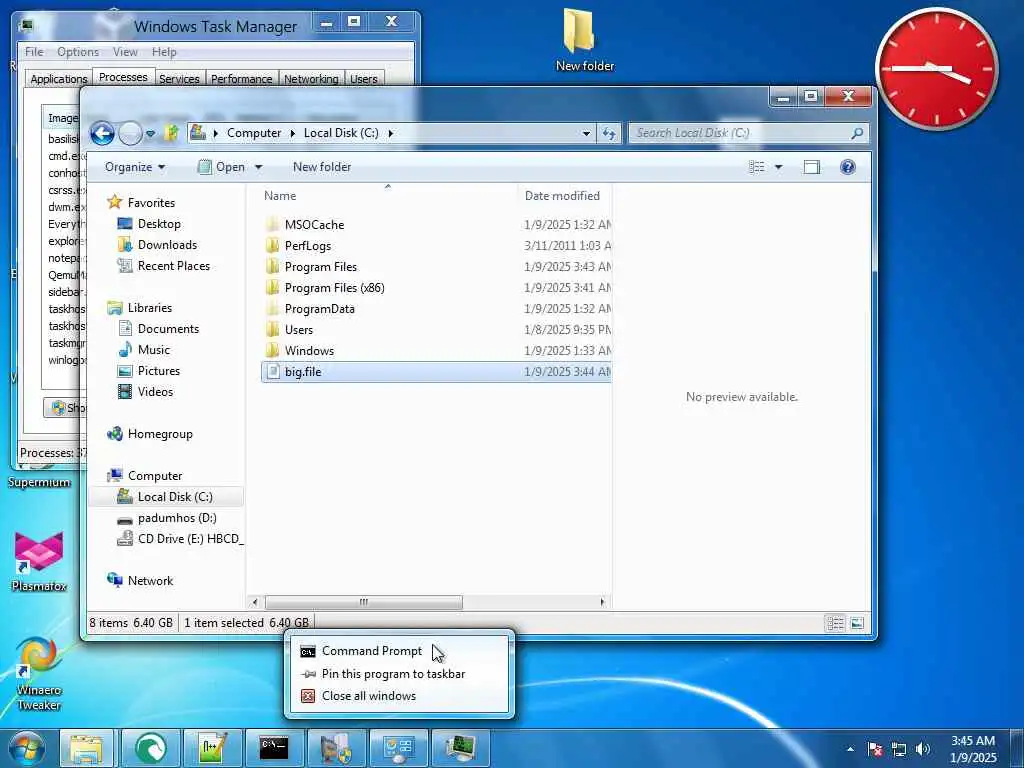Viewport: 1024px width, 768px height.
Task: Open the view options dropdown arrow
Action: tap(778, 167)
